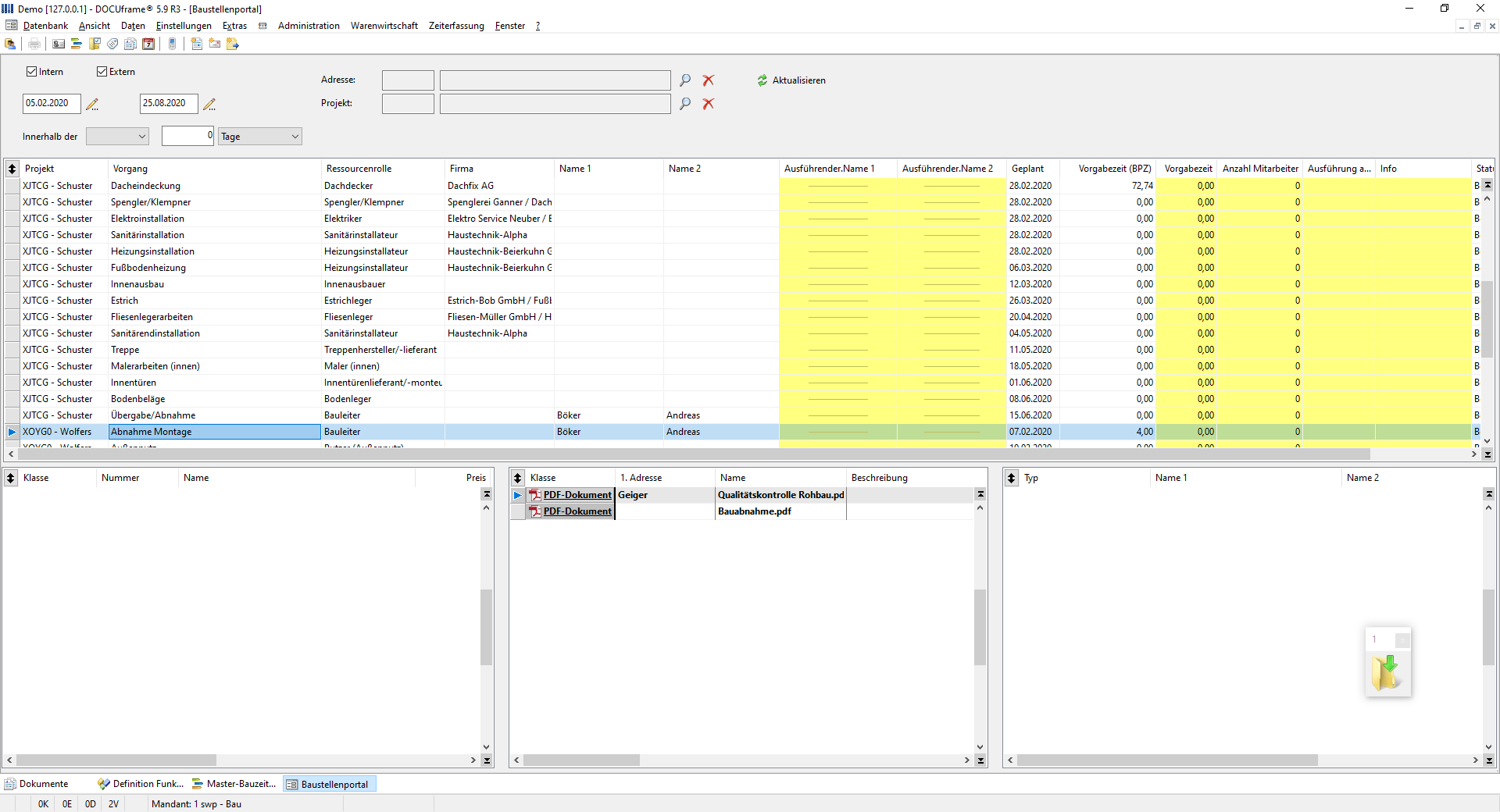This screenshot has width=1500, height=812.
Task: Sort by the Firma column header
Action: click(499, 169)
